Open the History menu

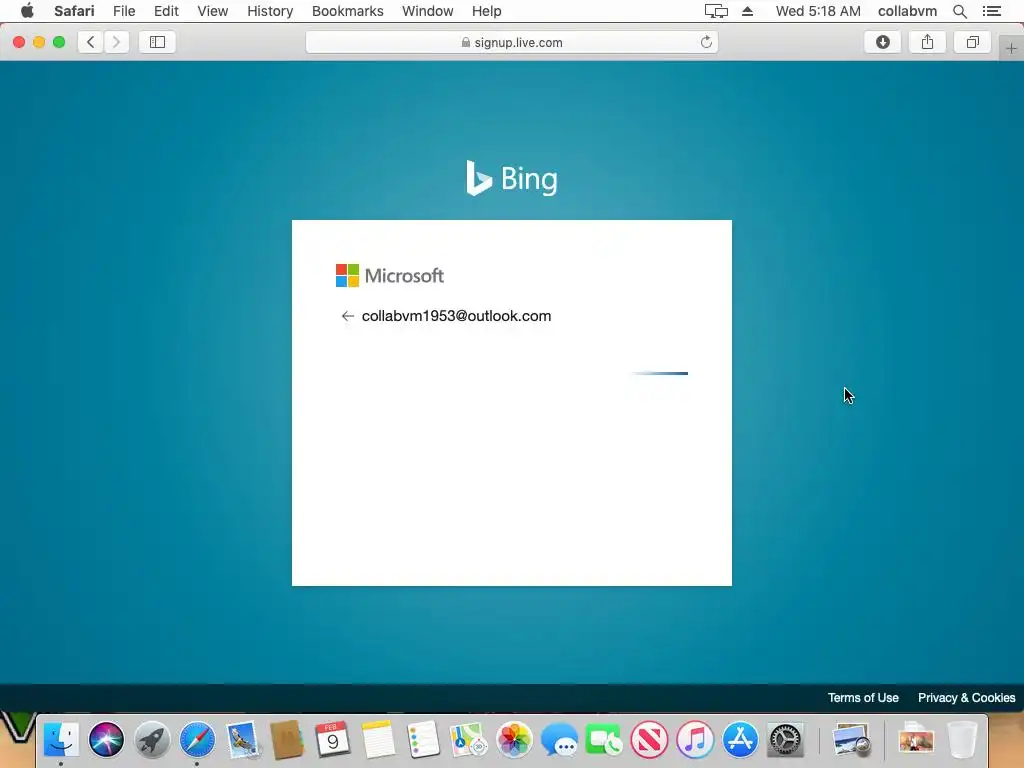click(270, 11)
